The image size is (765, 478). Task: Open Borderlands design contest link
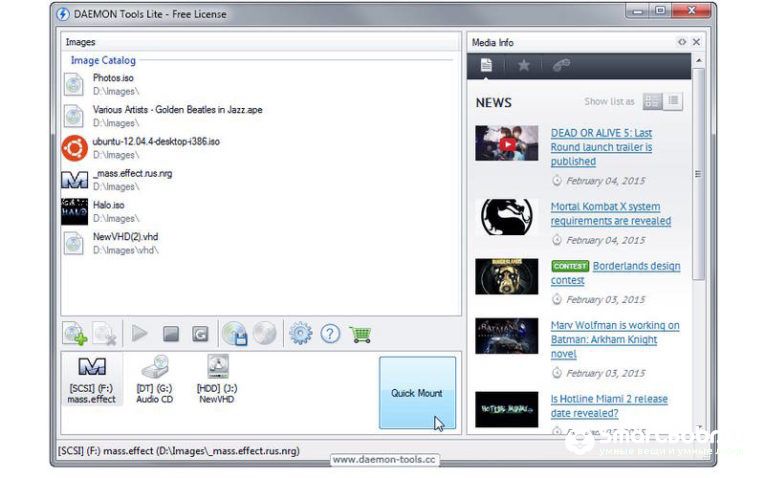tap(637, 266)
